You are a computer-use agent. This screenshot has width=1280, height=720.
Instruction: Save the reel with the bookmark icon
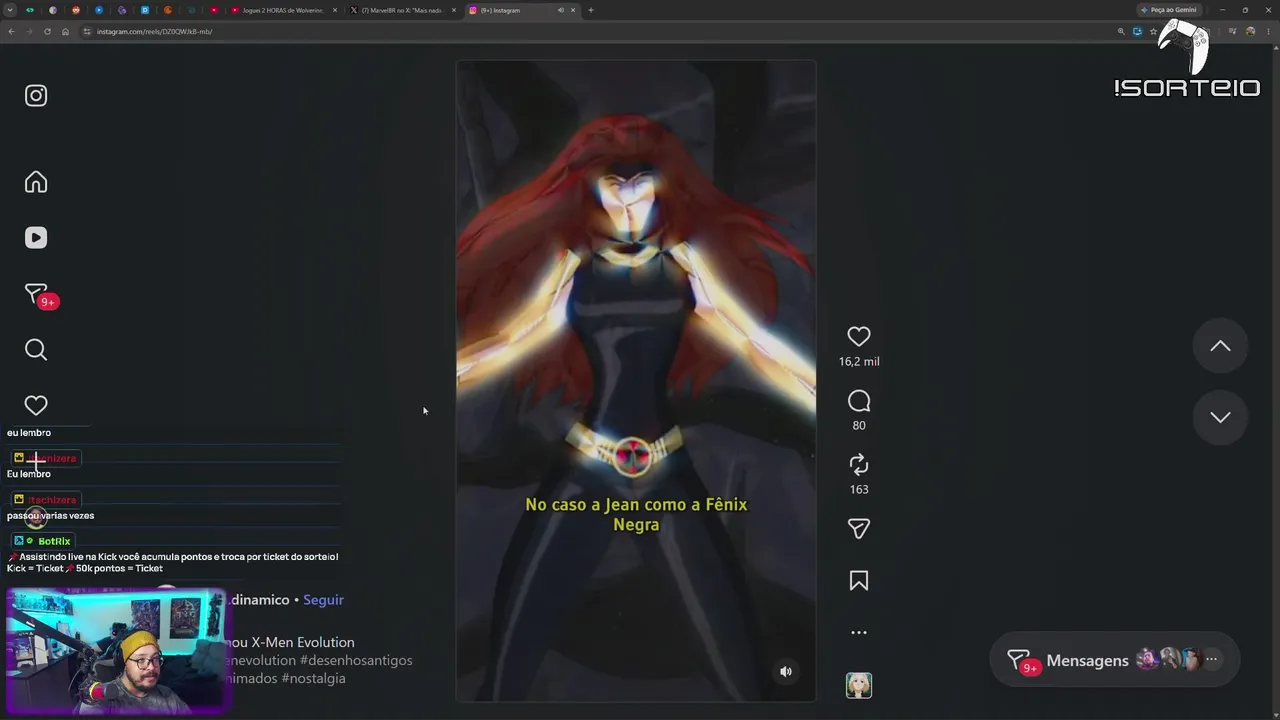click(859, 581)
